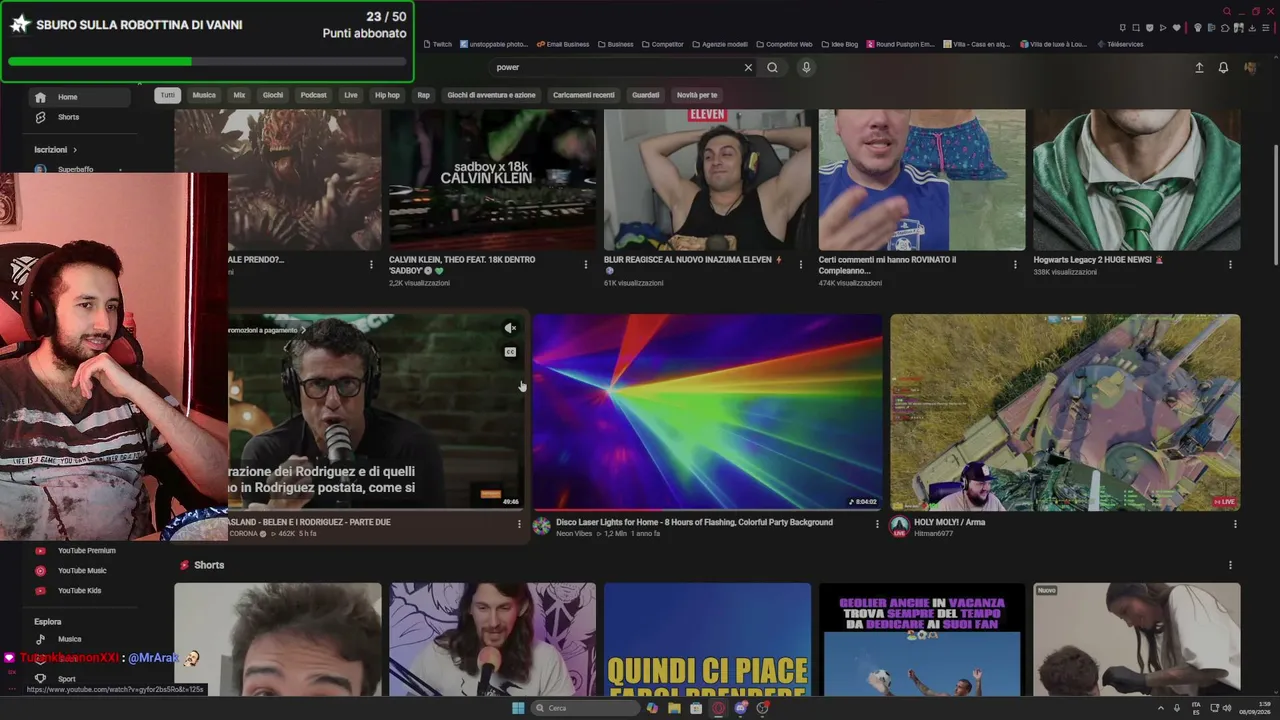Open Copilot icon on the taskbar
The width and height of the screenshot is (1280, 720).
652,708
